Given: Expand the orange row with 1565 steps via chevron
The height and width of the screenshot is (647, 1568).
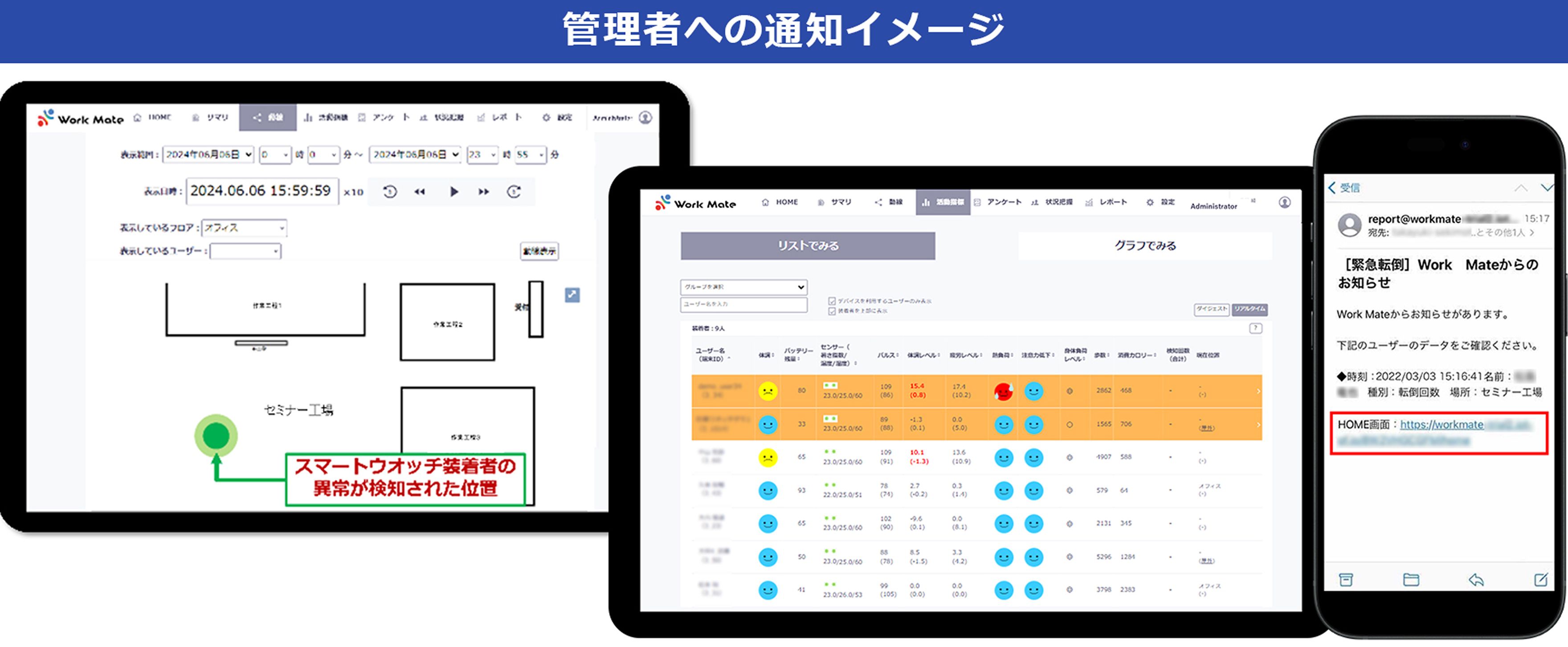Looking at the screenshot, I should tap(1258, 424).
